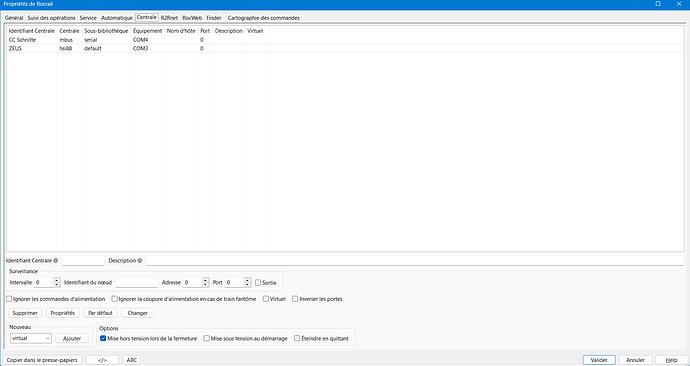Focus the Description input field
The image size is (690, 366).
415,260
